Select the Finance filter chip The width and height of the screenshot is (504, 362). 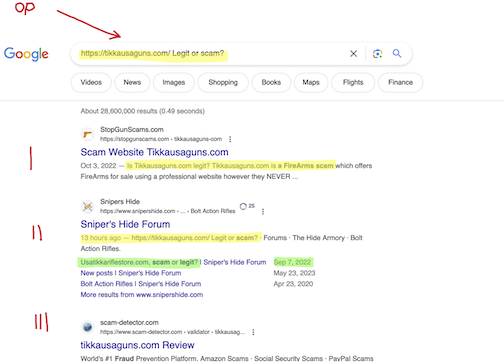point(400,82)
